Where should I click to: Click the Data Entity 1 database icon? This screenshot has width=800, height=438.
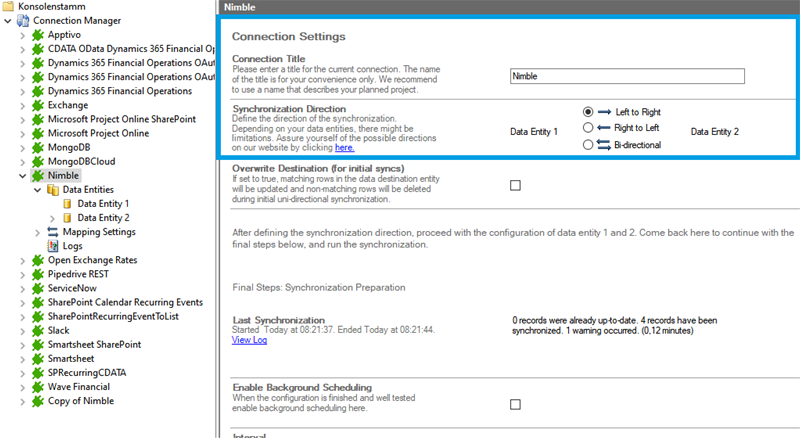[x=68, y=203]
